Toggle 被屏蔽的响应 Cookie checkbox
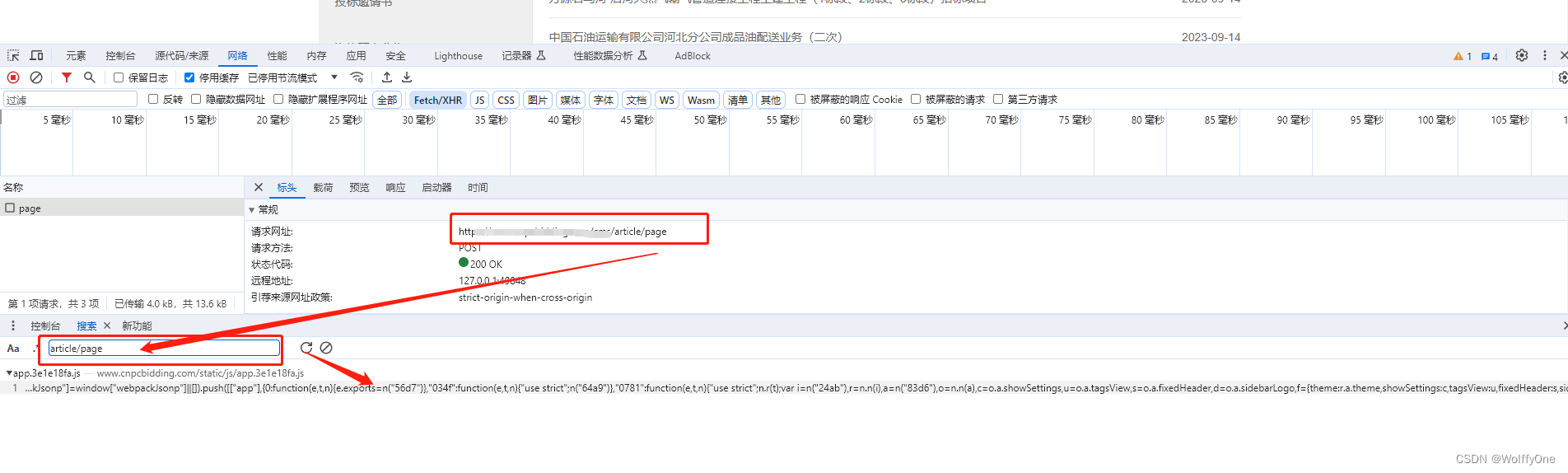 point(800,99)
